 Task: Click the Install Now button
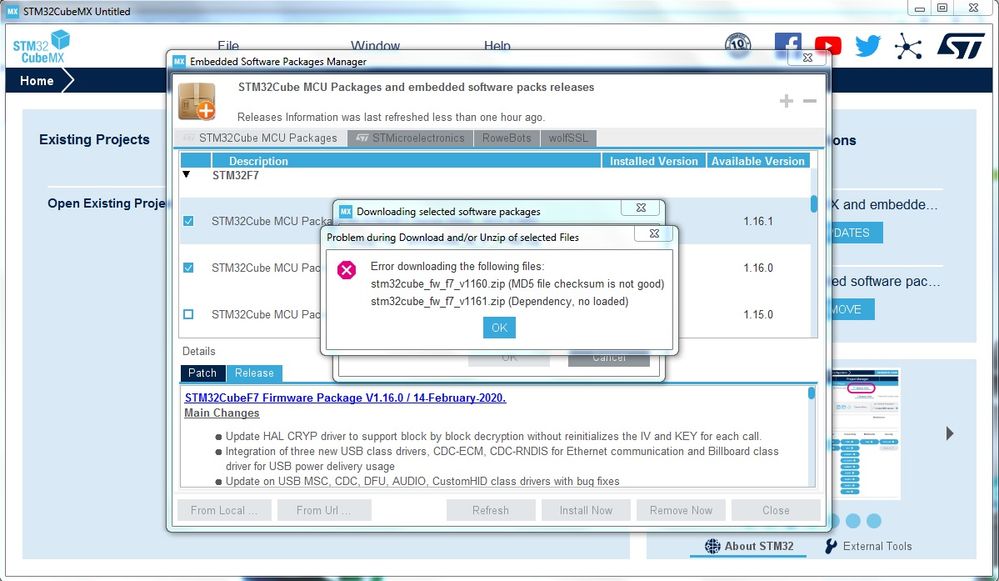coord(586,510)
